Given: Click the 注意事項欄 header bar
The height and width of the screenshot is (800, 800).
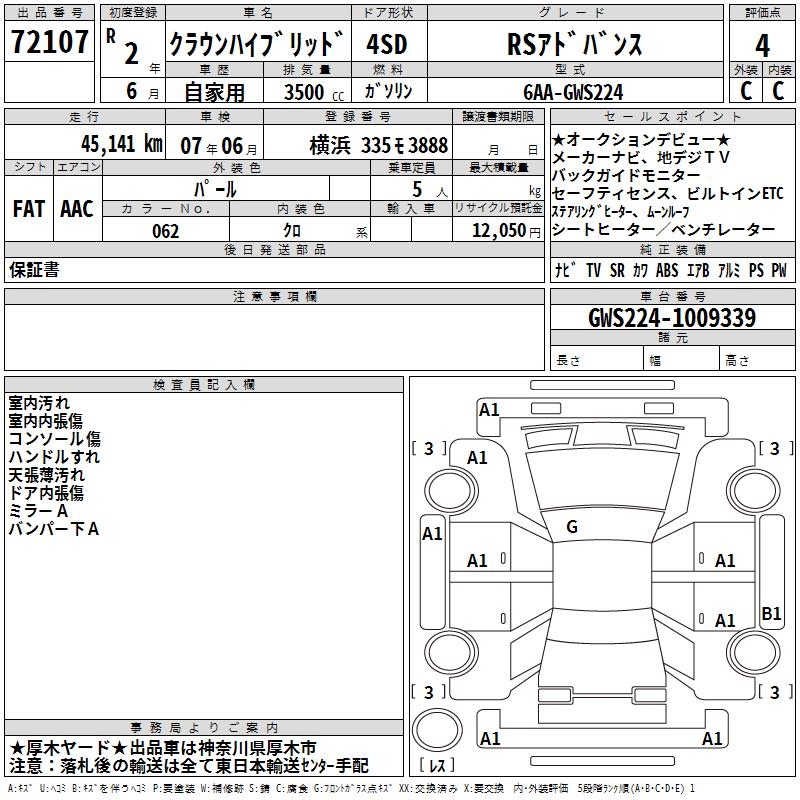Looking at the screenshot, I should tap(274, 296).
